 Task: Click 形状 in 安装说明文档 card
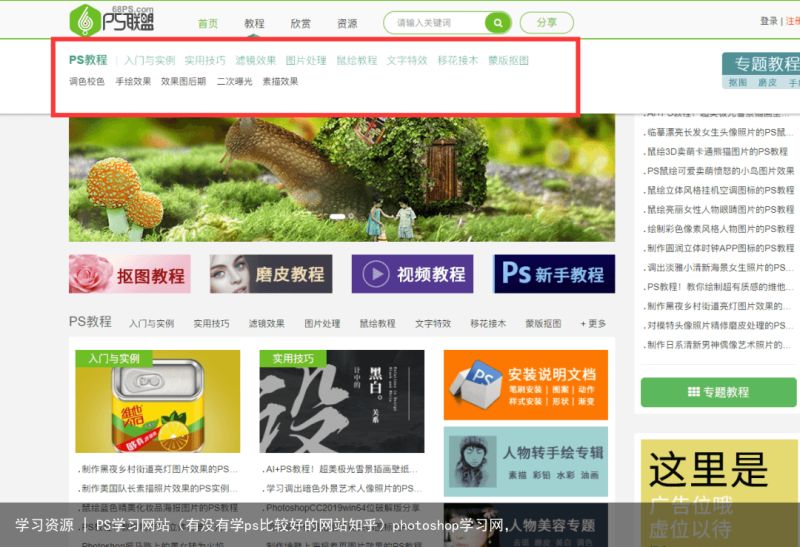[560, 402]
